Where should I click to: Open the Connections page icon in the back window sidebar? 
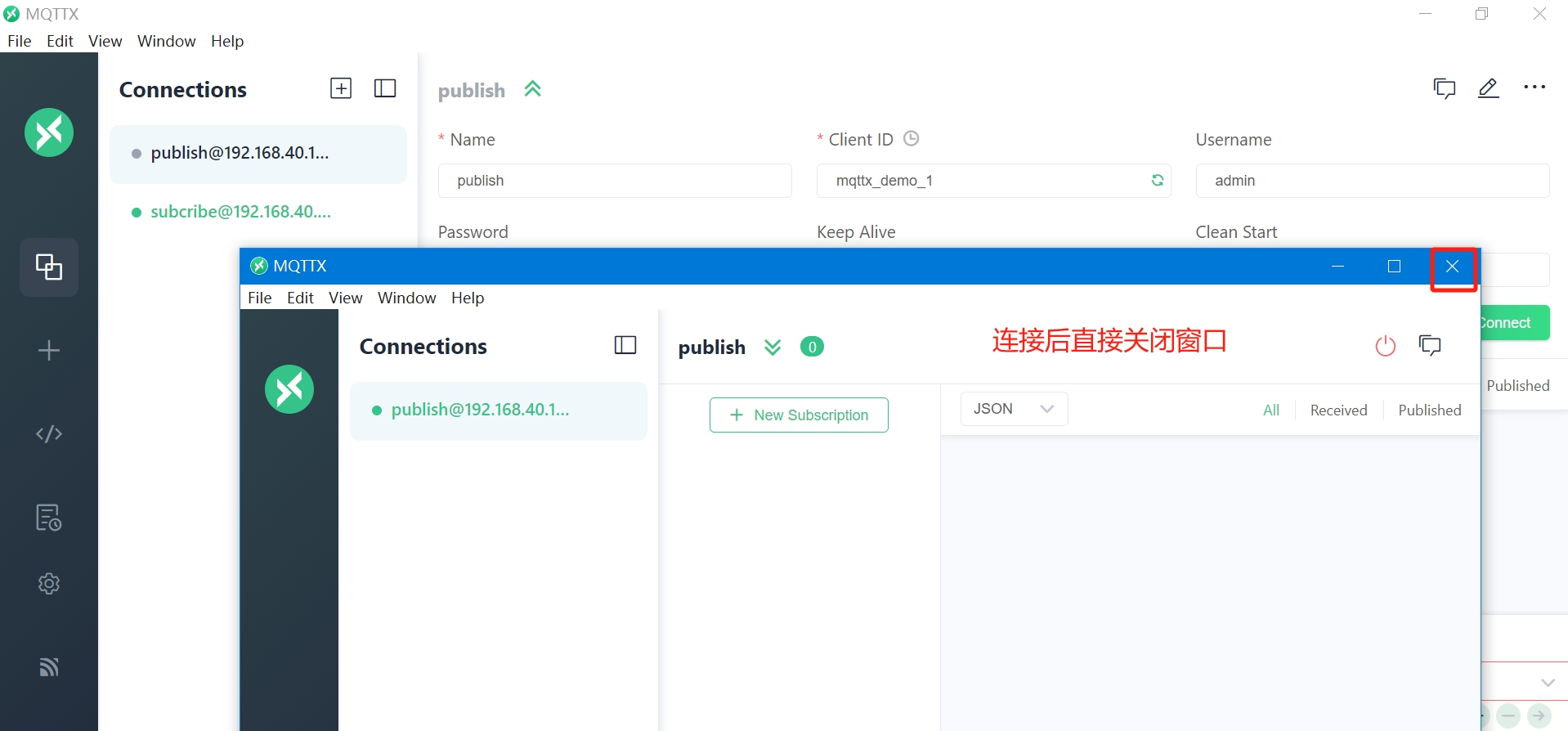pyautogui.click(x=49, y=267)
